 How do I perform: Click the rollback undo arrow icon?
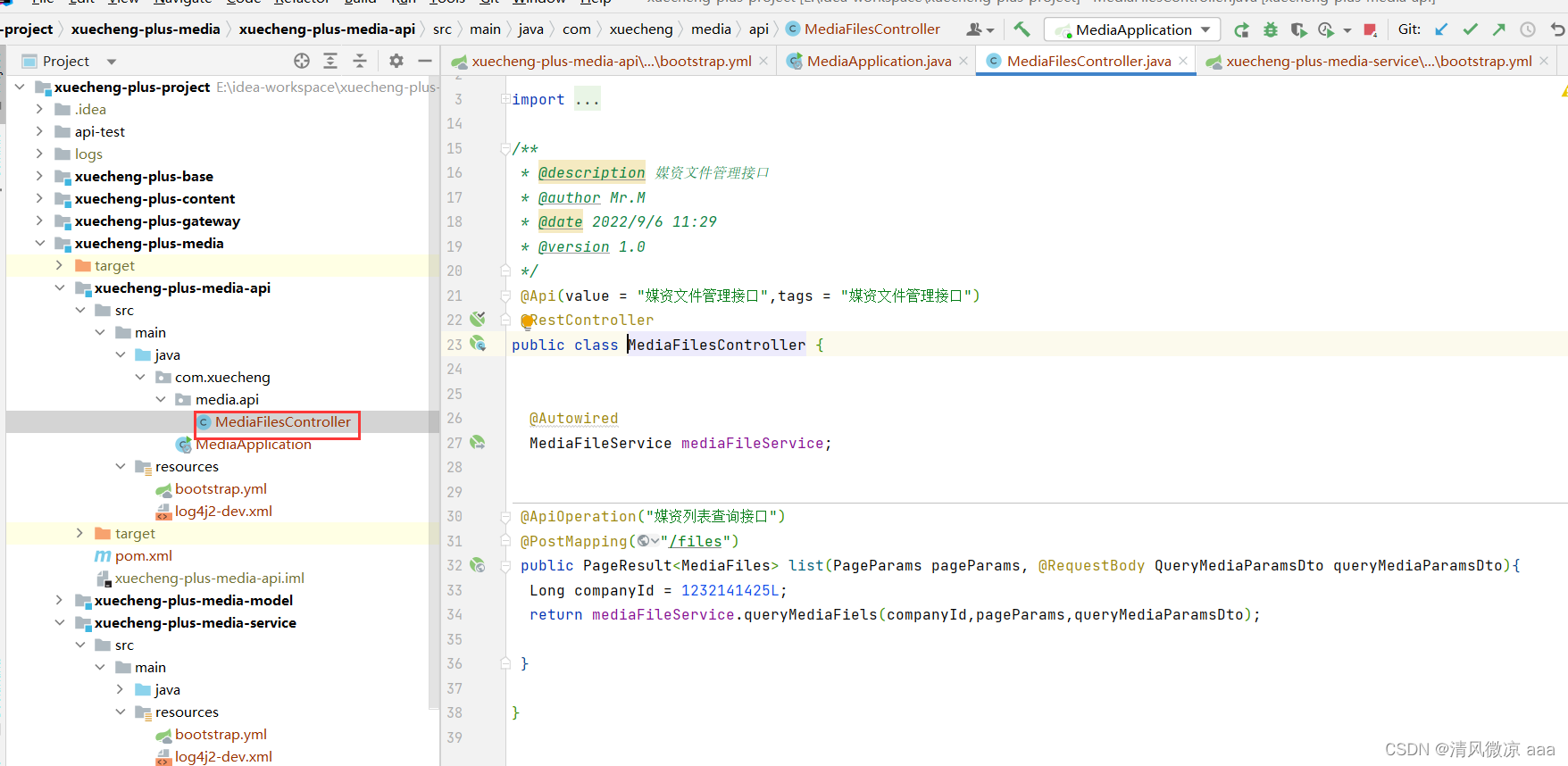point(1557,29)
